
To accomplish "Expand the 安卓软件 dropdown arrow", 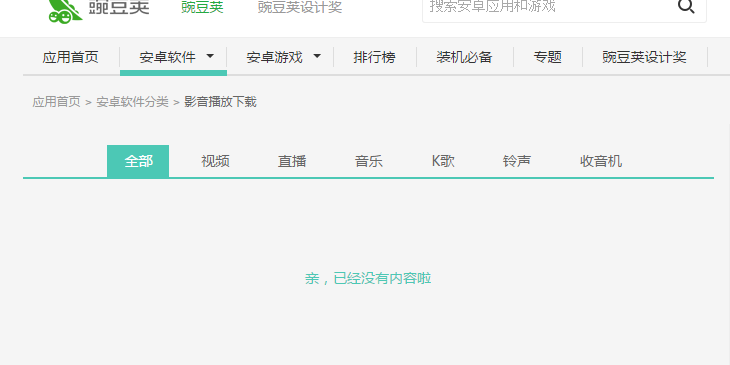I will pyautogui.click(x=210, y=56).
